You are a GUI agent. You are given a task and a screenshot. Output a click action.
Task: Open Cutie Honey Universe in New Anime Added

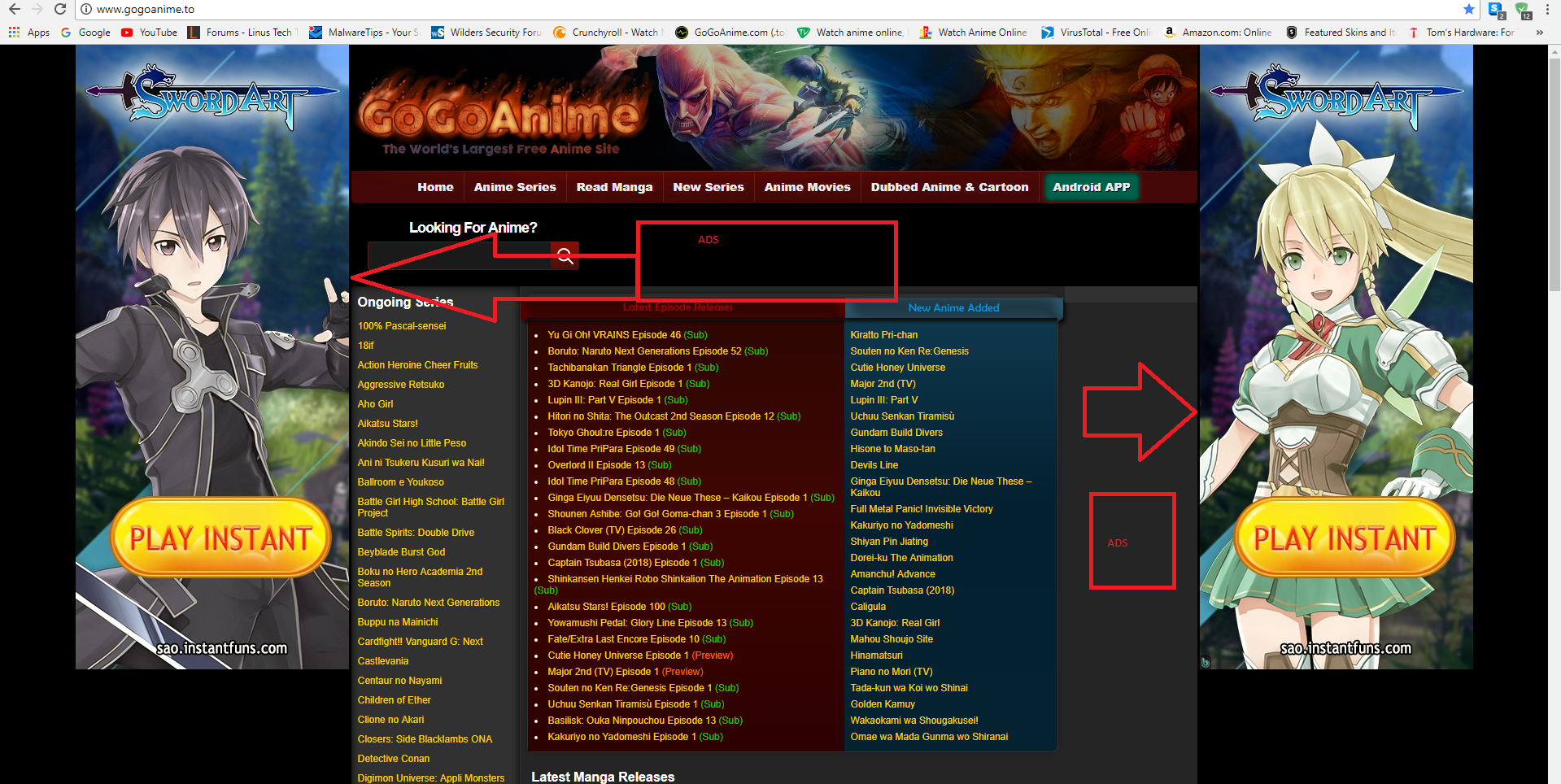(x=897, y=368)
